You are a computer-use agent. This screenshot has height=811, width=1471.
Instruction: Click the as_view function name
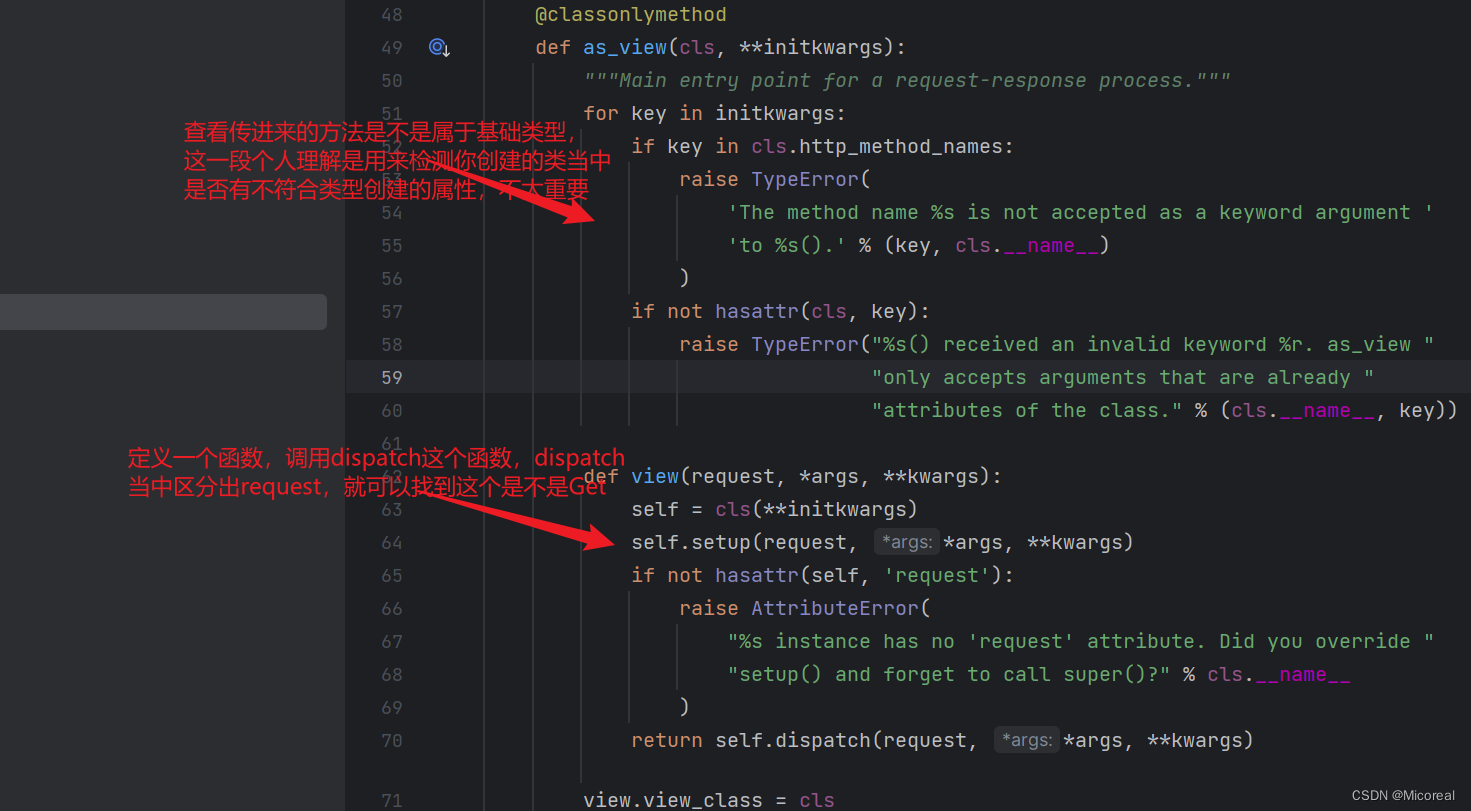625,47
